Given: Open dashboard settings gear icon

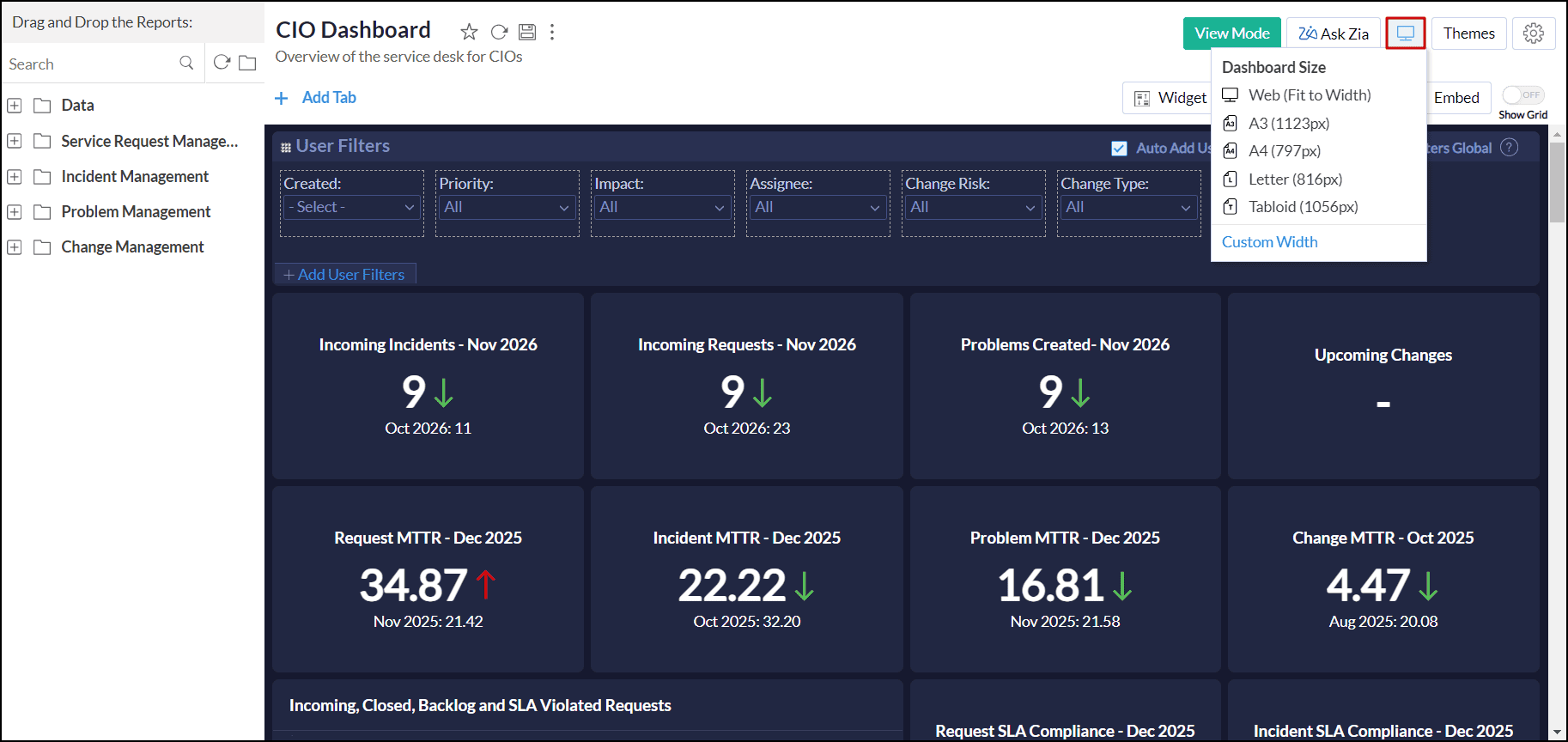Looking at the screenshot, I should pyautogui.click(x=1533, y=33).
